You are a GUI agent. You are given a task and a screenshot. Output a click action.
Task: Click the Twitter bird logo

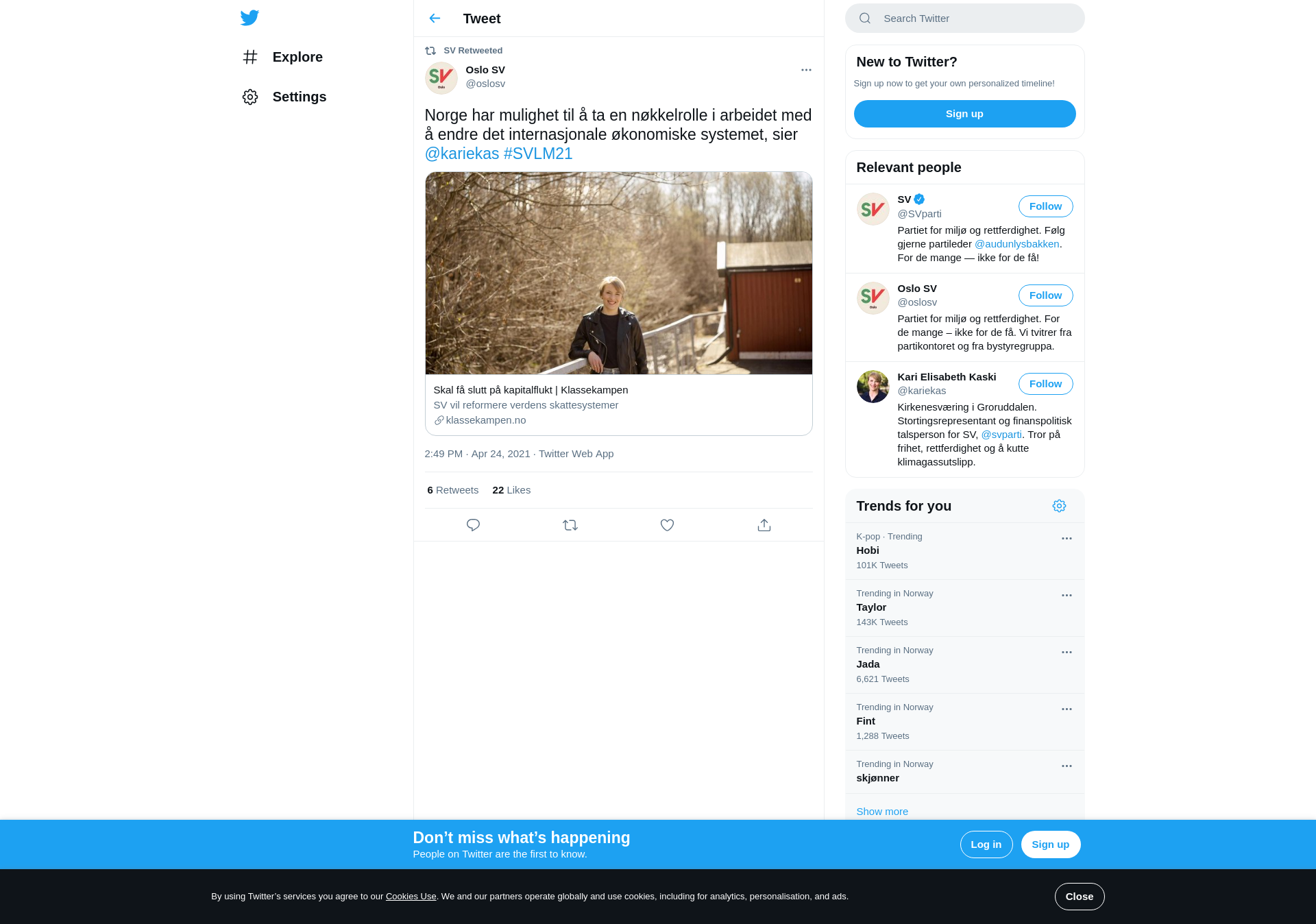pos(249,18)
